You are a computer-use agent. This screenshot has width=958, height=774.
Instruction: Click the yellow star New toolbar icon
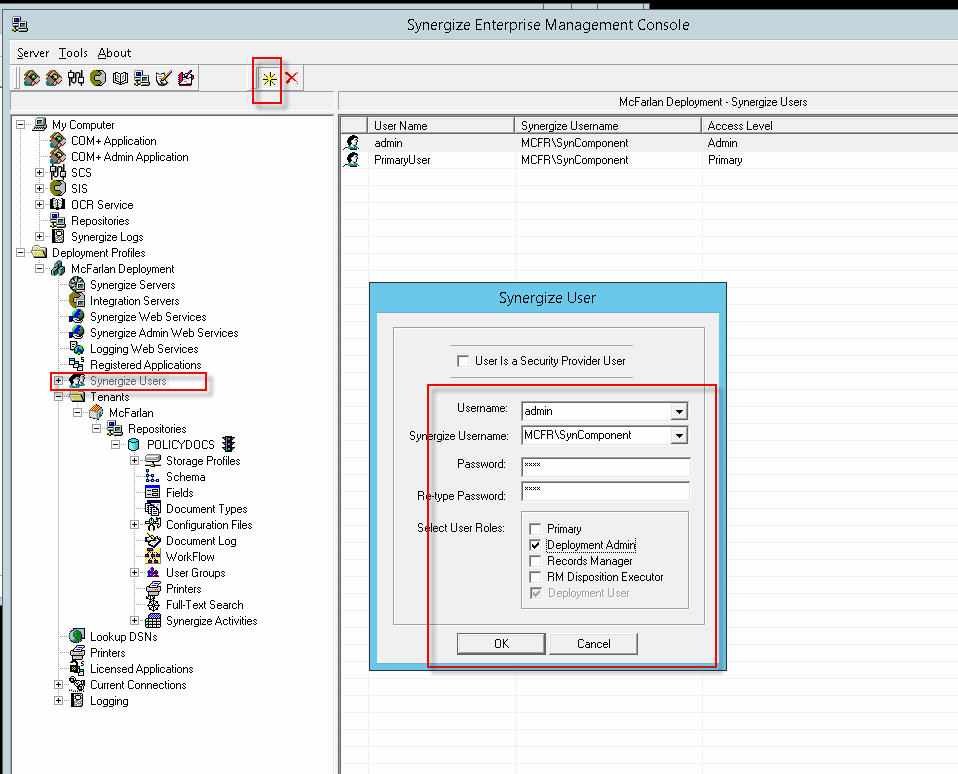(x=269, y=78)
